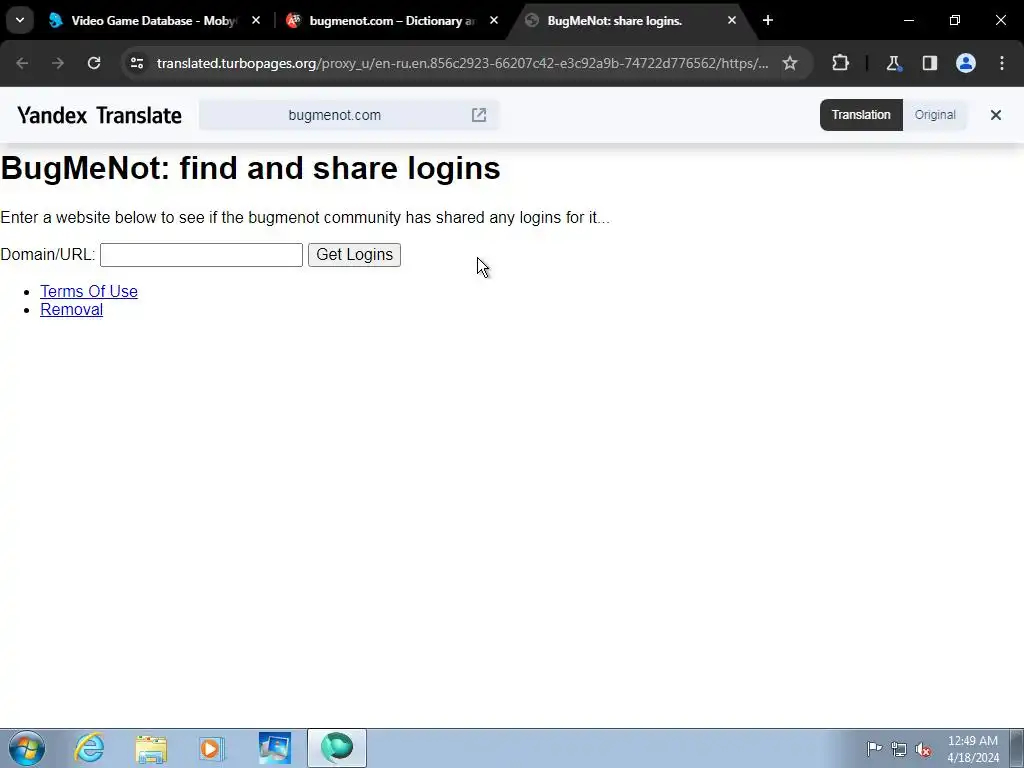Click the Domain/URL label
The image size is (1024, 768).
click(x=48, y=255)
